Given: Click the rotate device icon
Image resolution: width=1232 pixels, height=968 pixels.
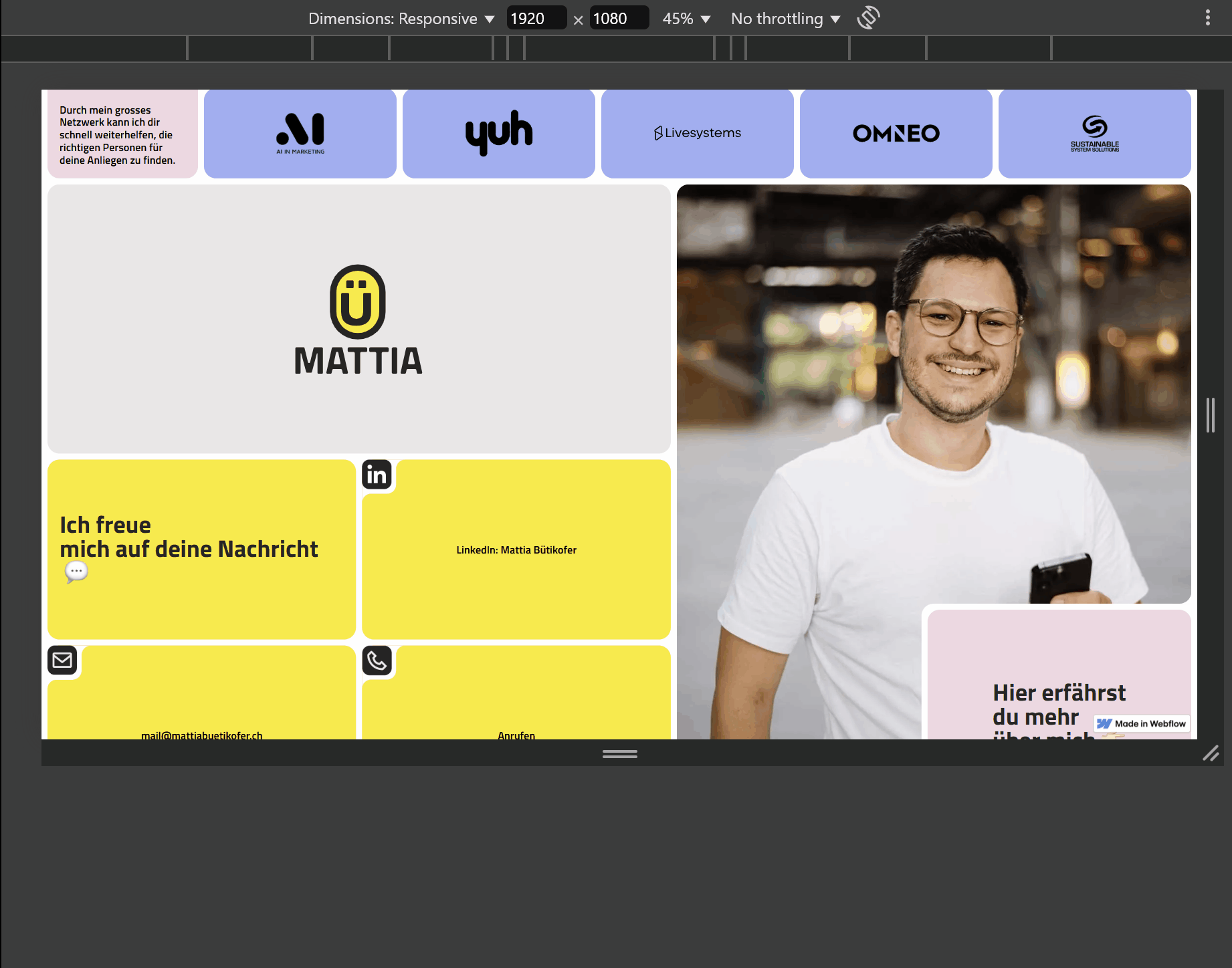Looking at the screenshot, I should tap(868, 18).
